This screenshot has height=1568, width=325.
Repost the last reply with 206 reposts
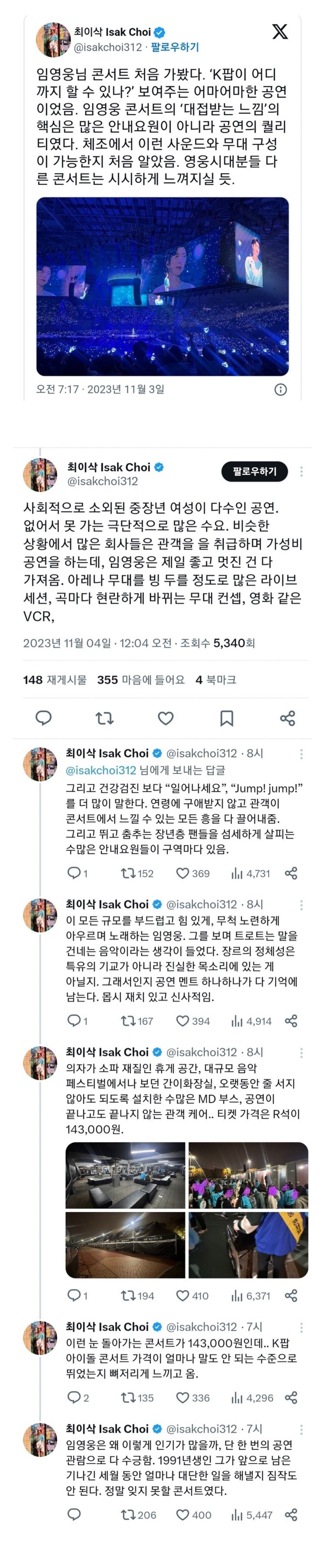pos(128,1515)
